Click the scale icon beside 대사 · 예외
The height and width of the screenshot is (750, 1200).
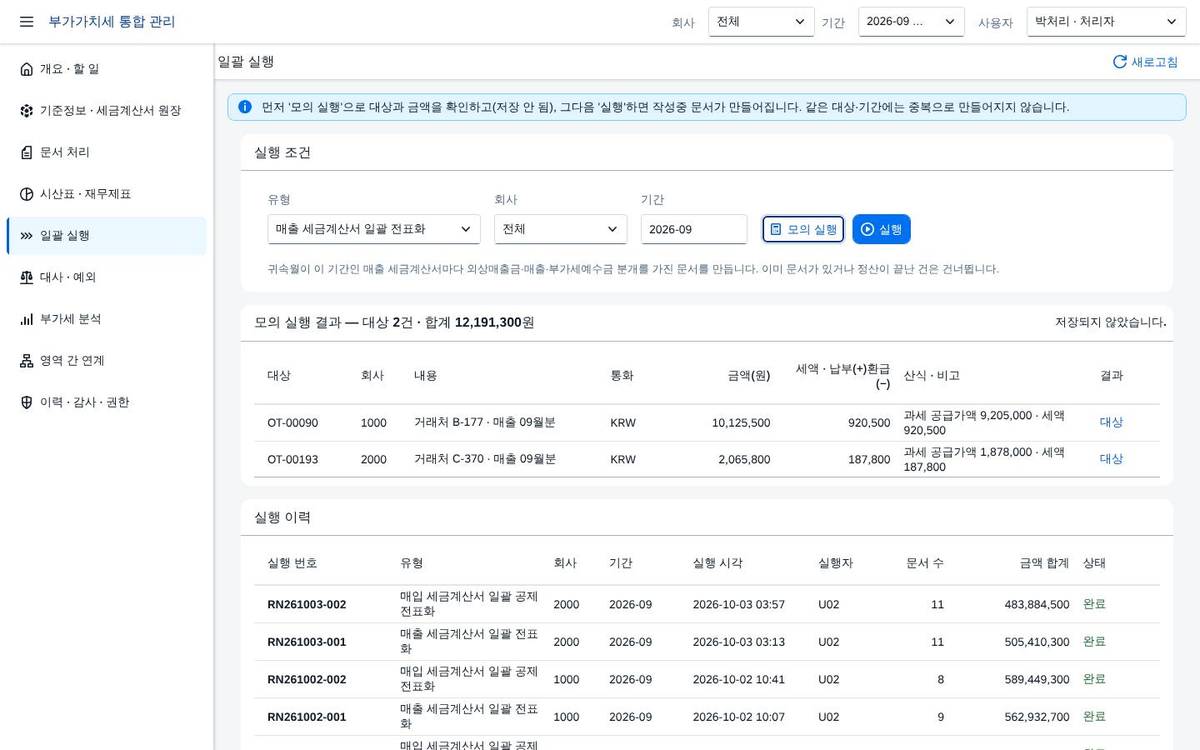click(27, 277)
